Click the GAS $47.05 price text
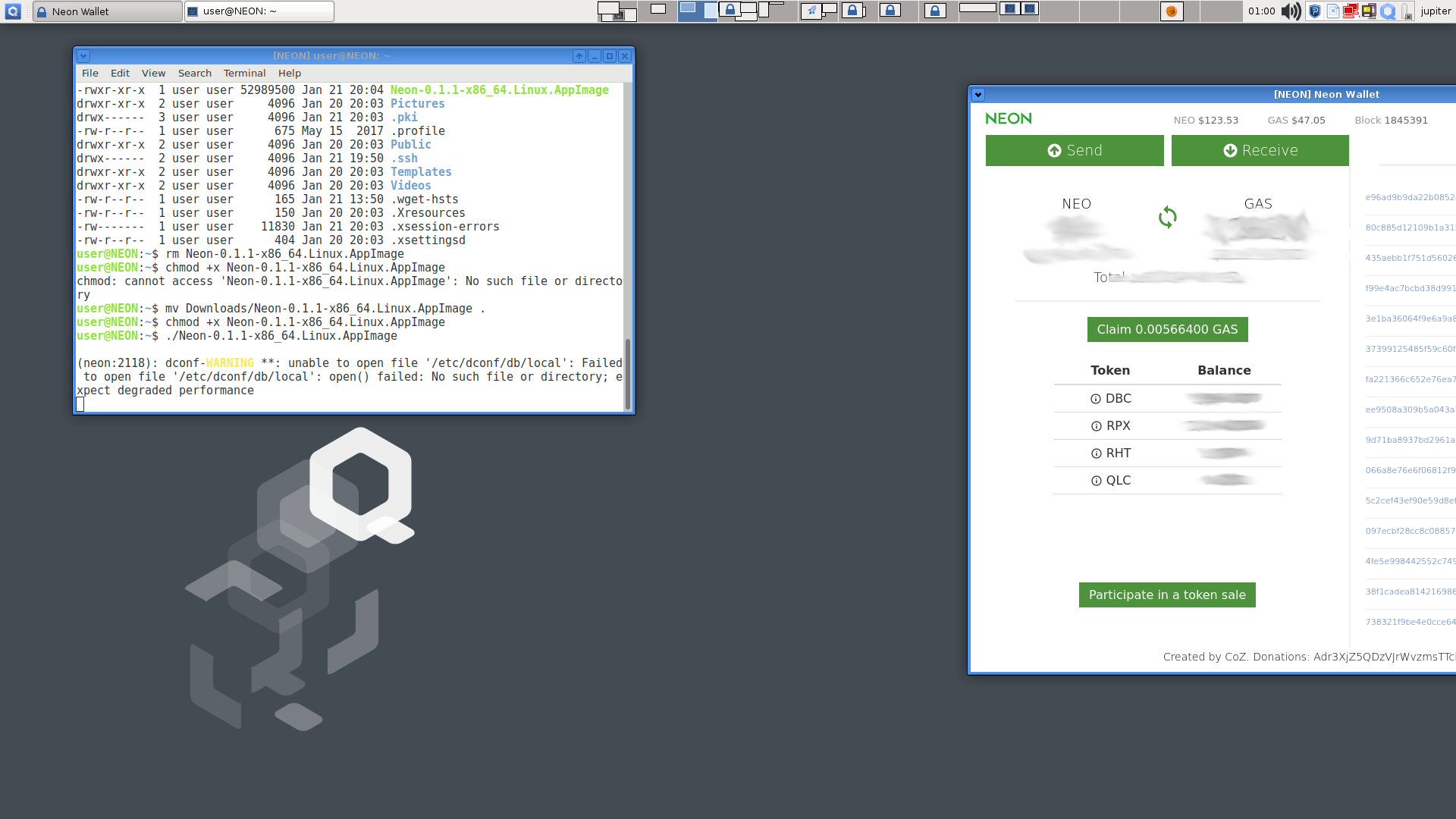Image resolution: width=1456 pixels, height=819 pixels. tap(1296, 121)
